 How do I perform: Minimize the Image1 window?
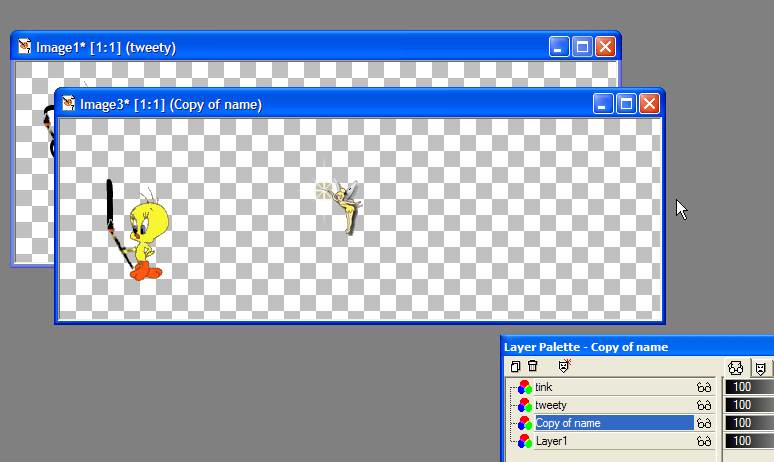pyautogui.click(x=559, y=47)
